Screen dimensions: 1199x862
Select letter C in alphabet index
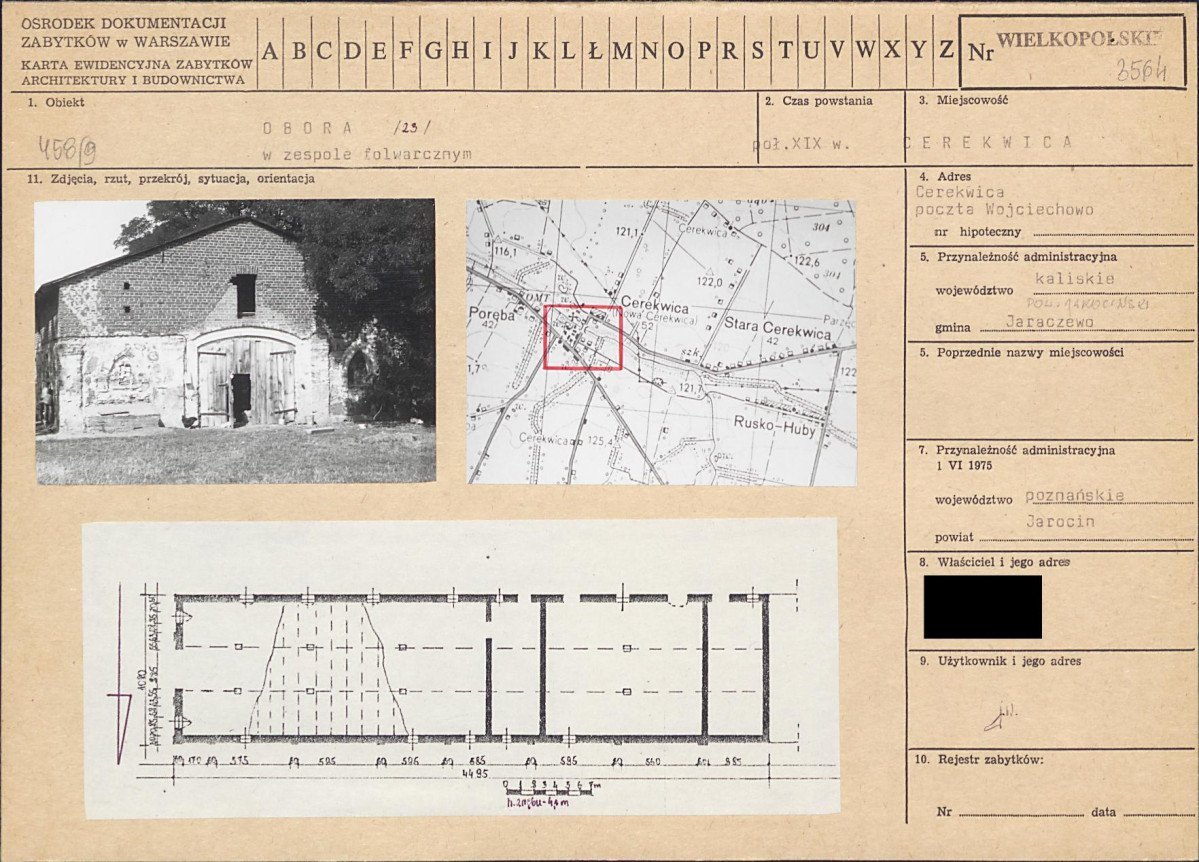325,51
